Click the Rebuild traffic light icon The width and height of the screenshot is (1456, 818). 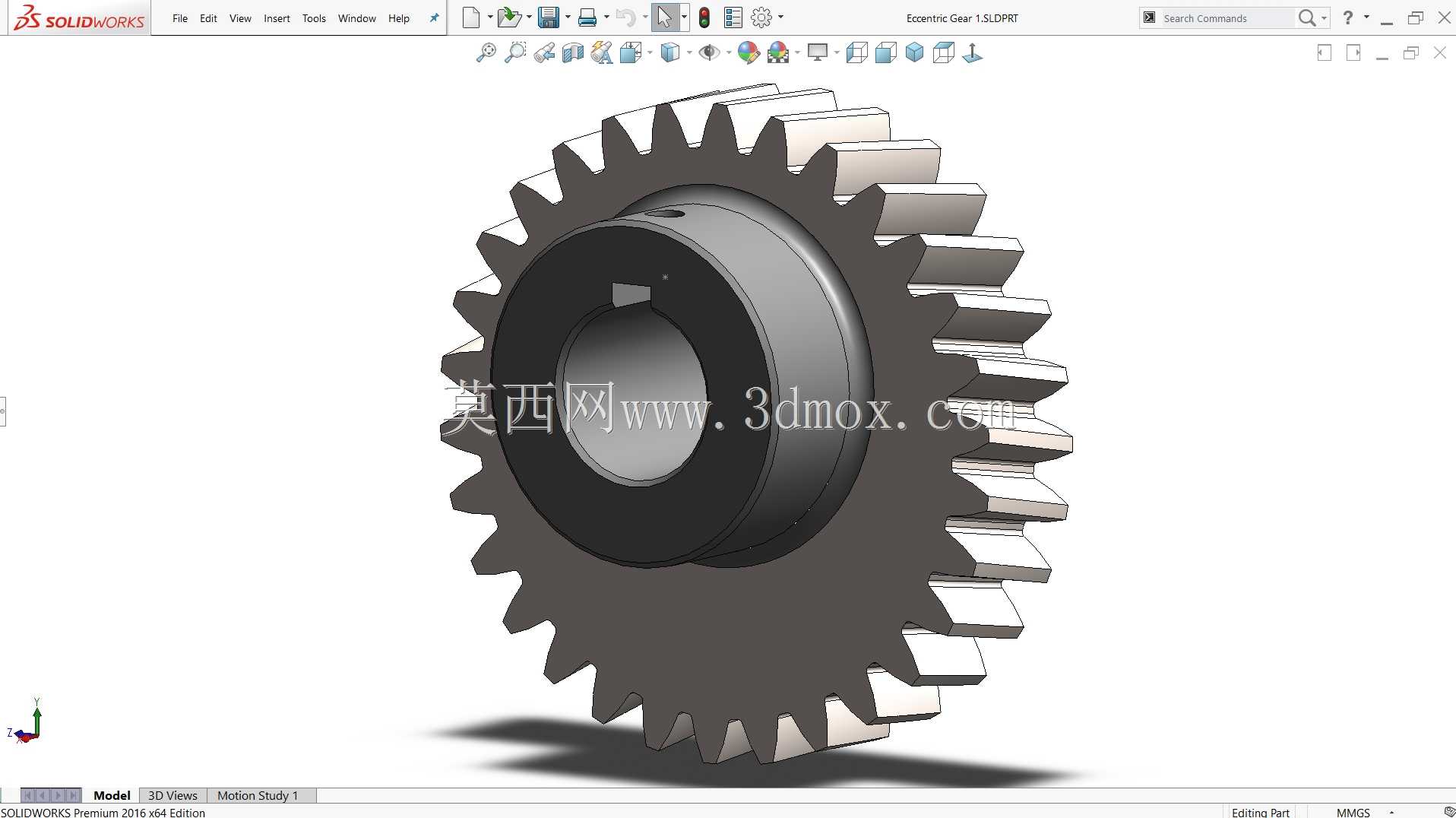(x=704, y=17)
